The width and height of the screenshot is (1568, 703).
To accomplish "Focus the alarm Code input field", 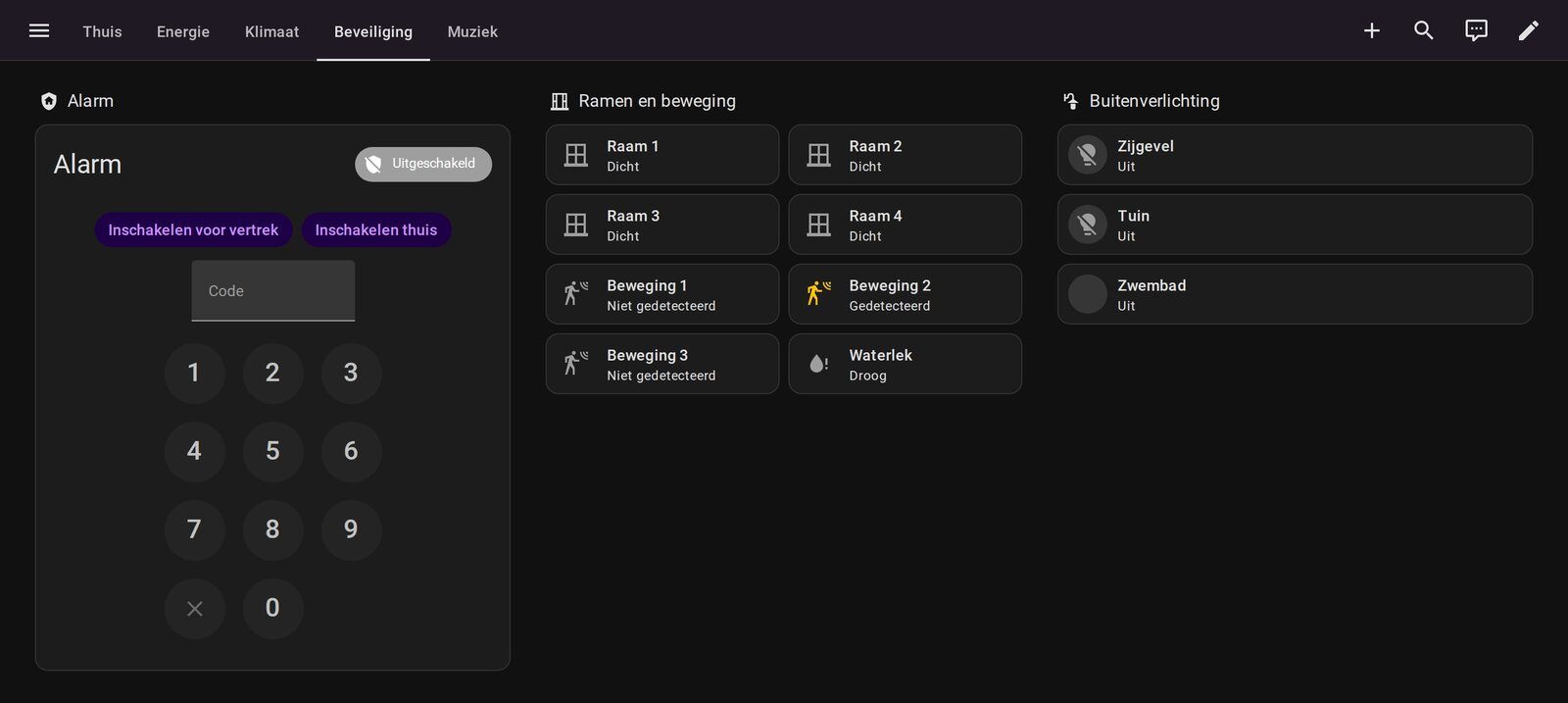I will pos(273,290).
